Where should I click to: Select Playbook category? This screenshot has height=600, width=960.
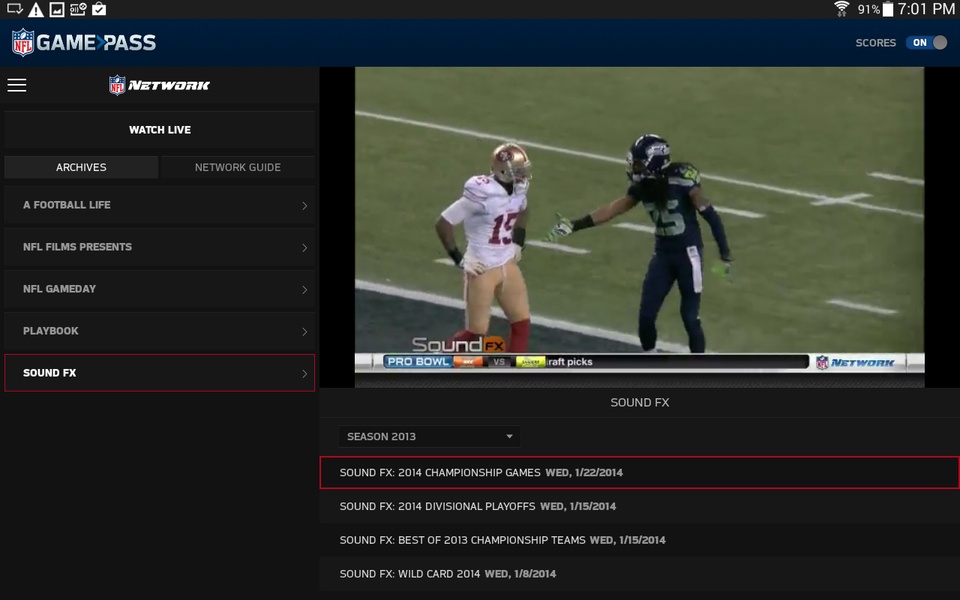click(159, 331)
